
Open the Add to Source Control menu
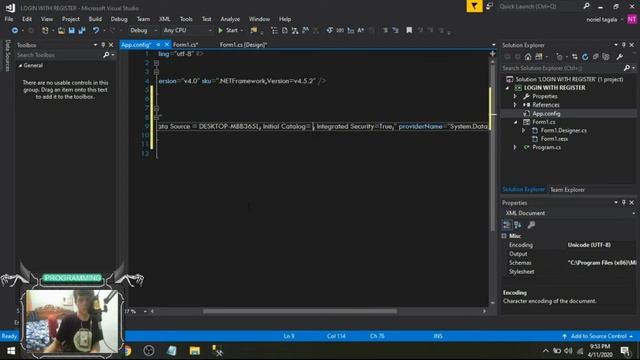(598, 336)
